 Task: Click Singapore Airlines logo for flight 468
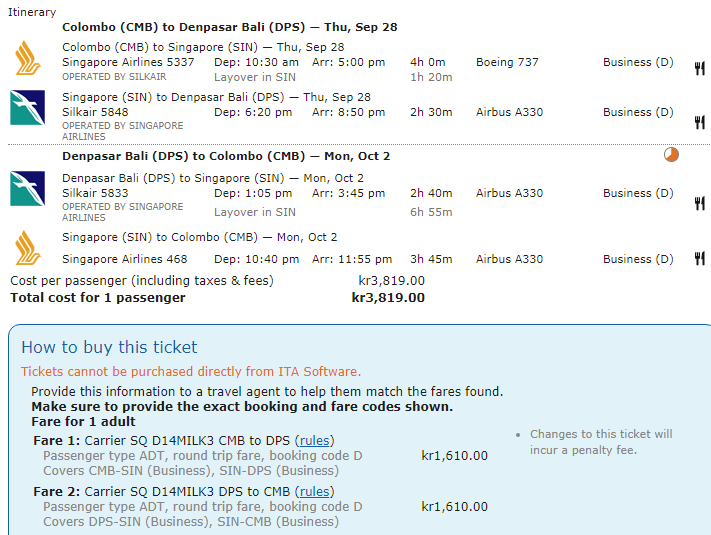(28, 248)
